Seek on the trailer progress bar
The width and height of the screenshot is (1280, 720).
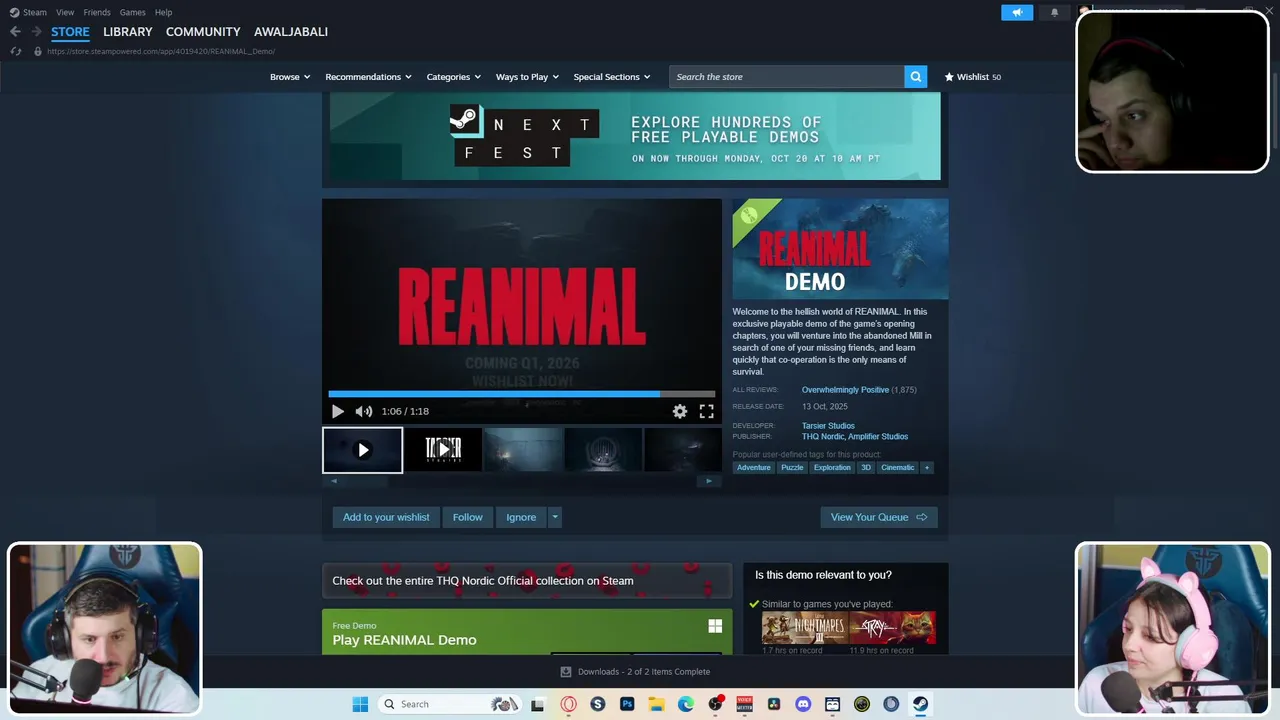click(x=521, y=394)
